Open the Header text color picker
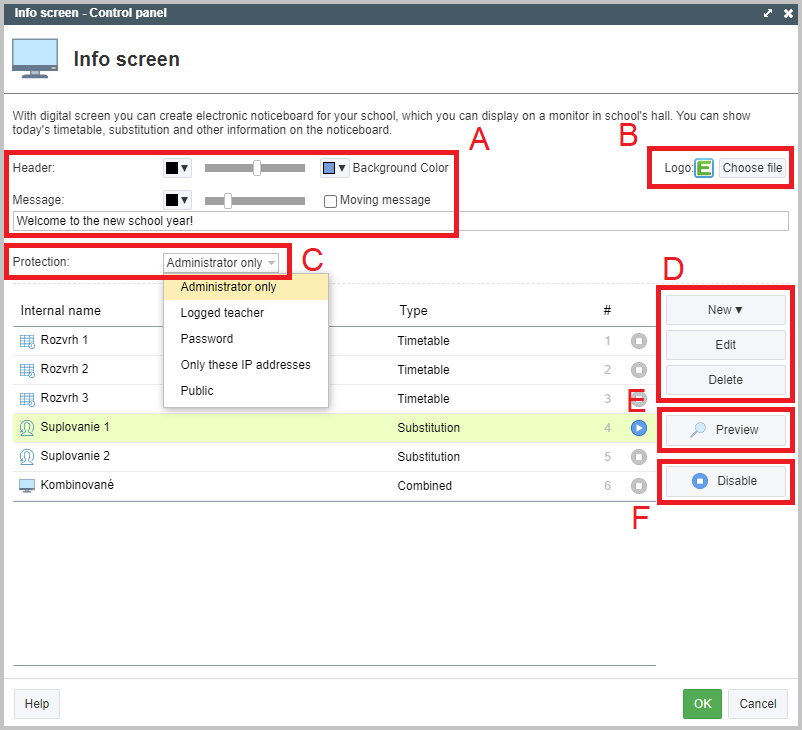This screenshot has height=730, width=802. [176, 168]
